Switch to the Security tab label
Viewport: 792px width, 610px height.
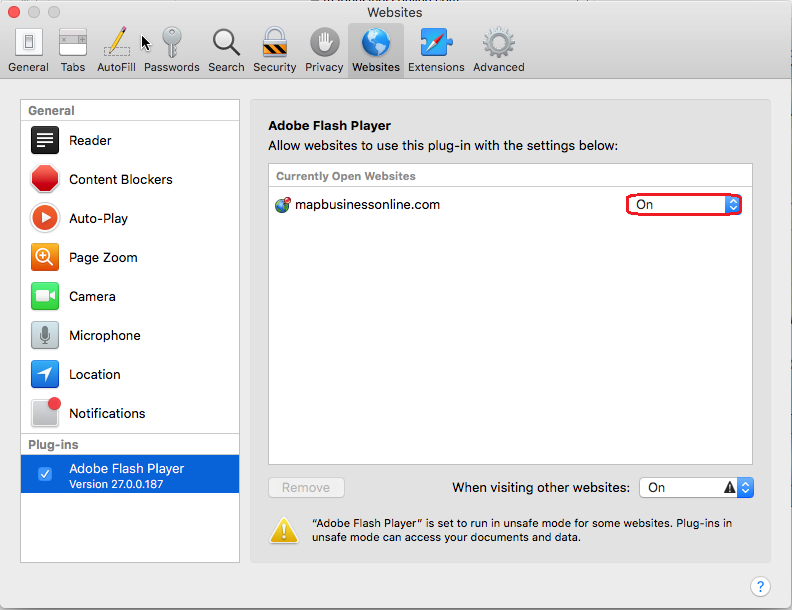(275, 67)
